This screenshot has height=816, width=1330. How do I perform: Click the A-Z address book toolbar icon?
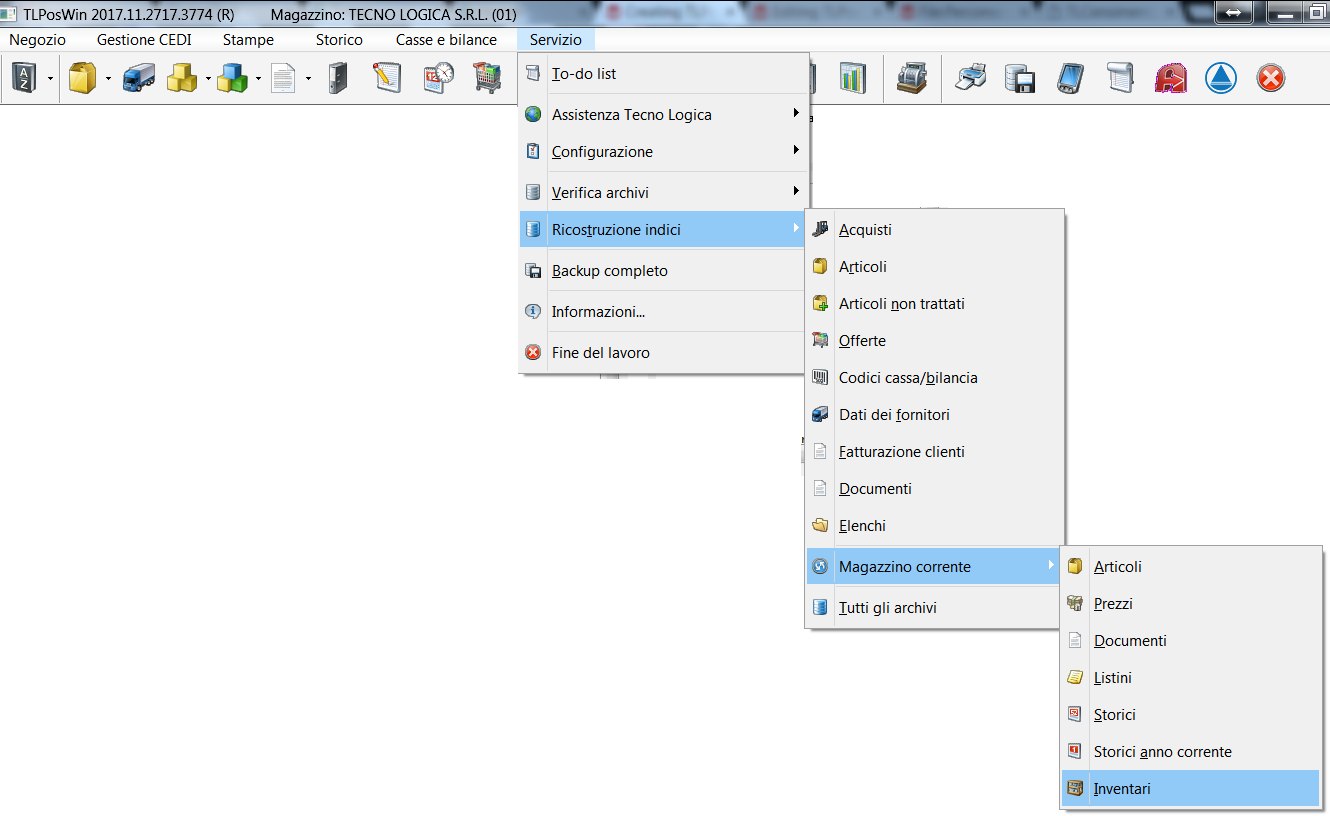click(x=23, y=79)
